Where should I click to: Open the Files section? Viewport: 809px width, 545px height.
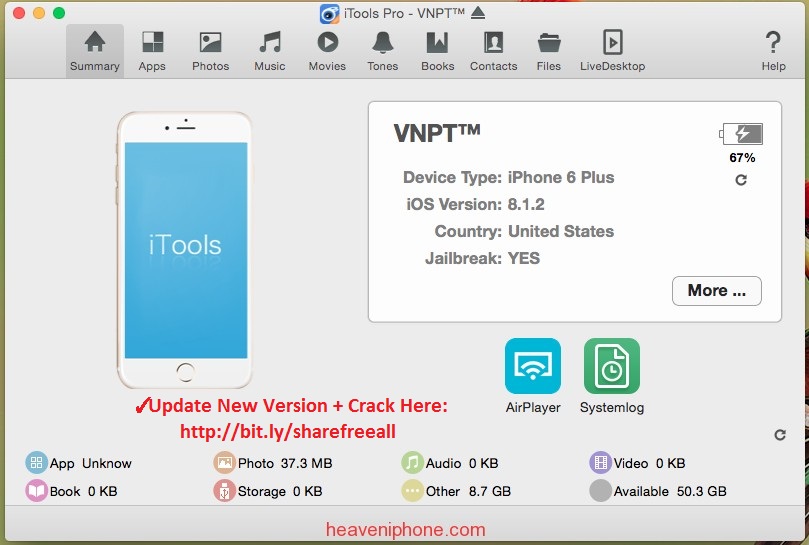(x=548, y=51)
